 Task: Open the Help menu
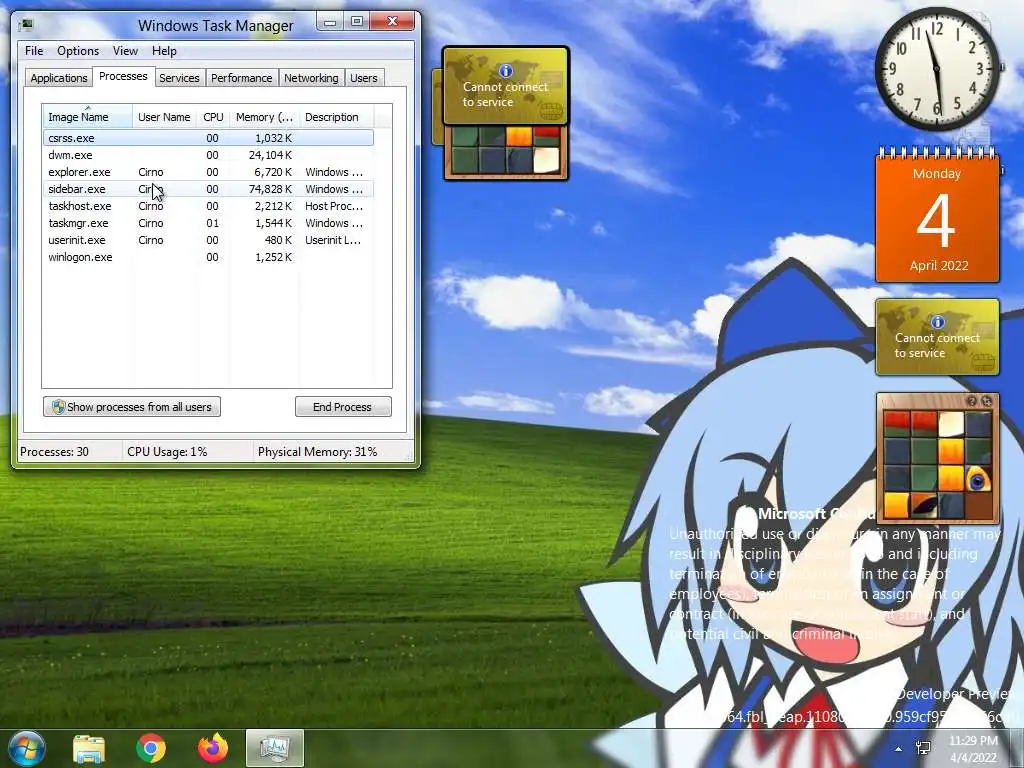pyautogui.click(x=164, y=51)
